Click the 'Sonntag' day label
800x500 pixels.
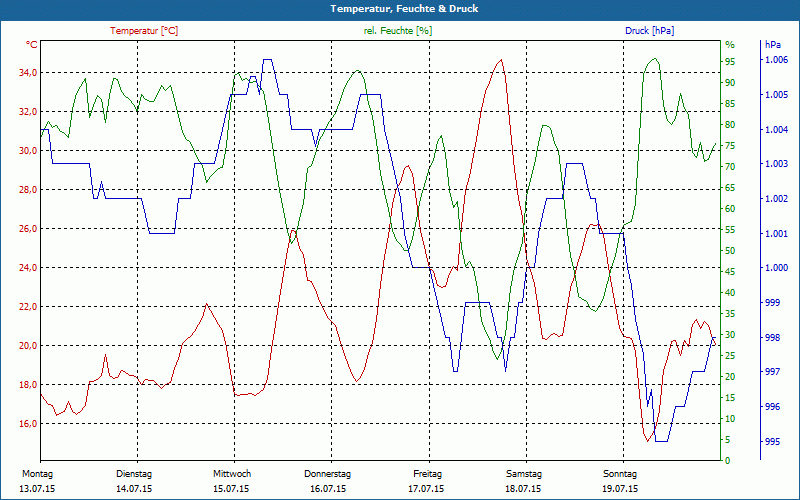point(620,474)
